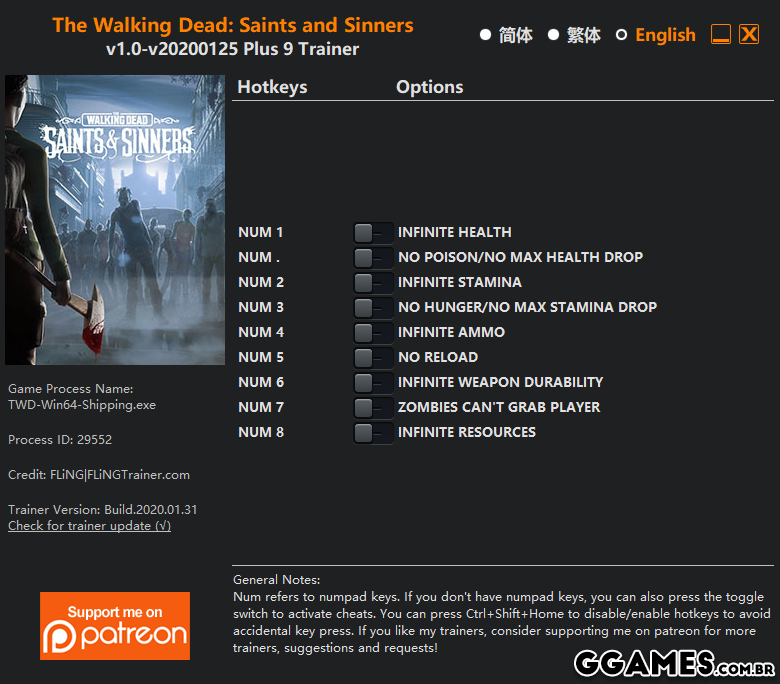Select Traditional Chinese language radio button
This screenshot has height=684, width=780.
pyautogui.click(x=553, y=35)
